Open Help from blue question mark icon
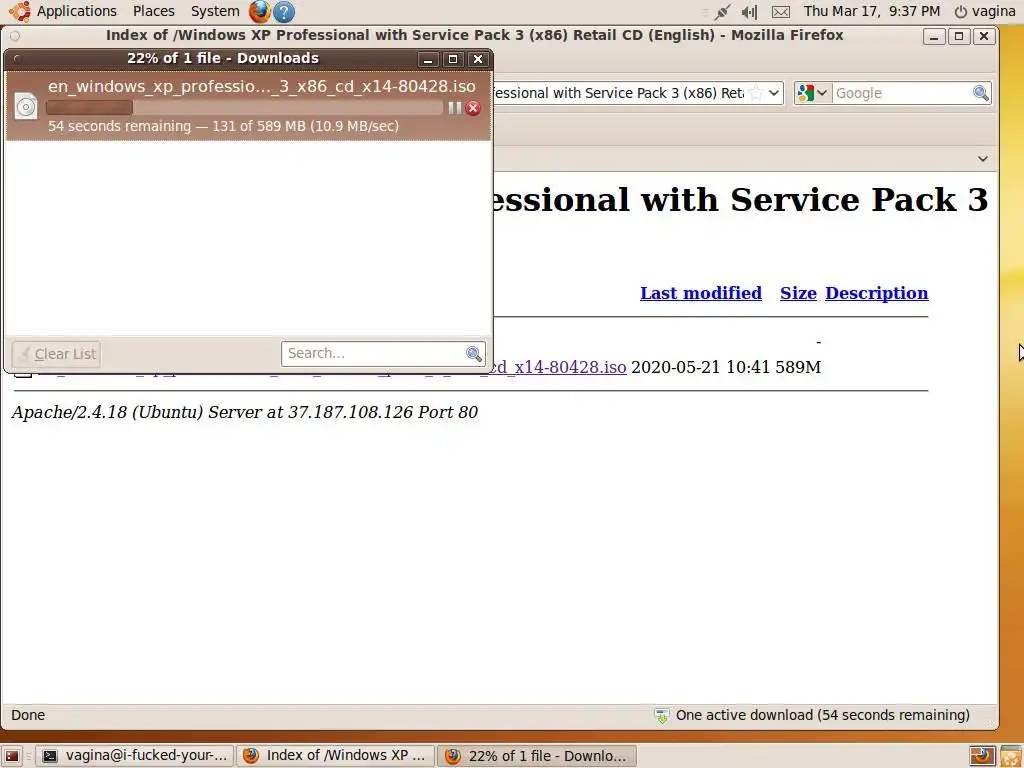The height and width of the screenshot is (768, 1024). 283,11
